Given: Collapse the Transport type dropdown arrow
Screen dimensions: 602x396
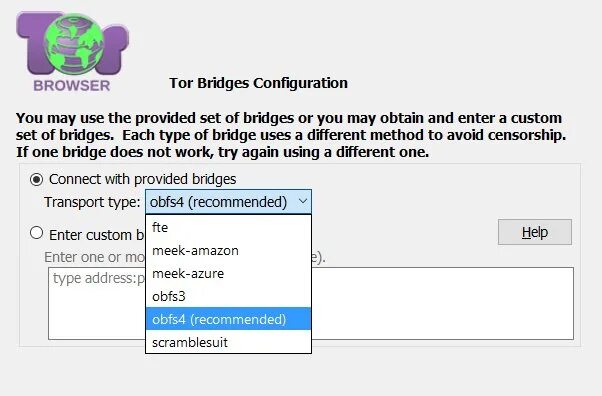Looking at the screenshot, I should pyautogui.click(x=303, y=201).
